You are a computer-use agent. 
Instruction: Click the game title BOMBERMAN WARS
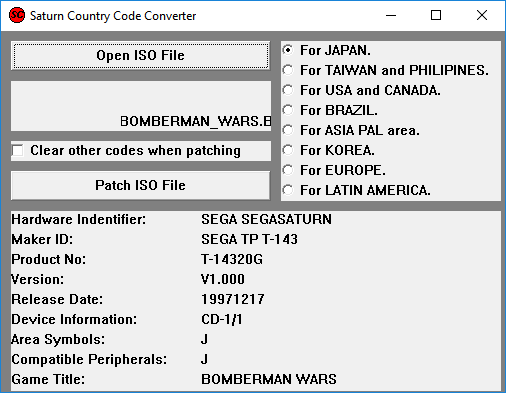click(269, 379)
